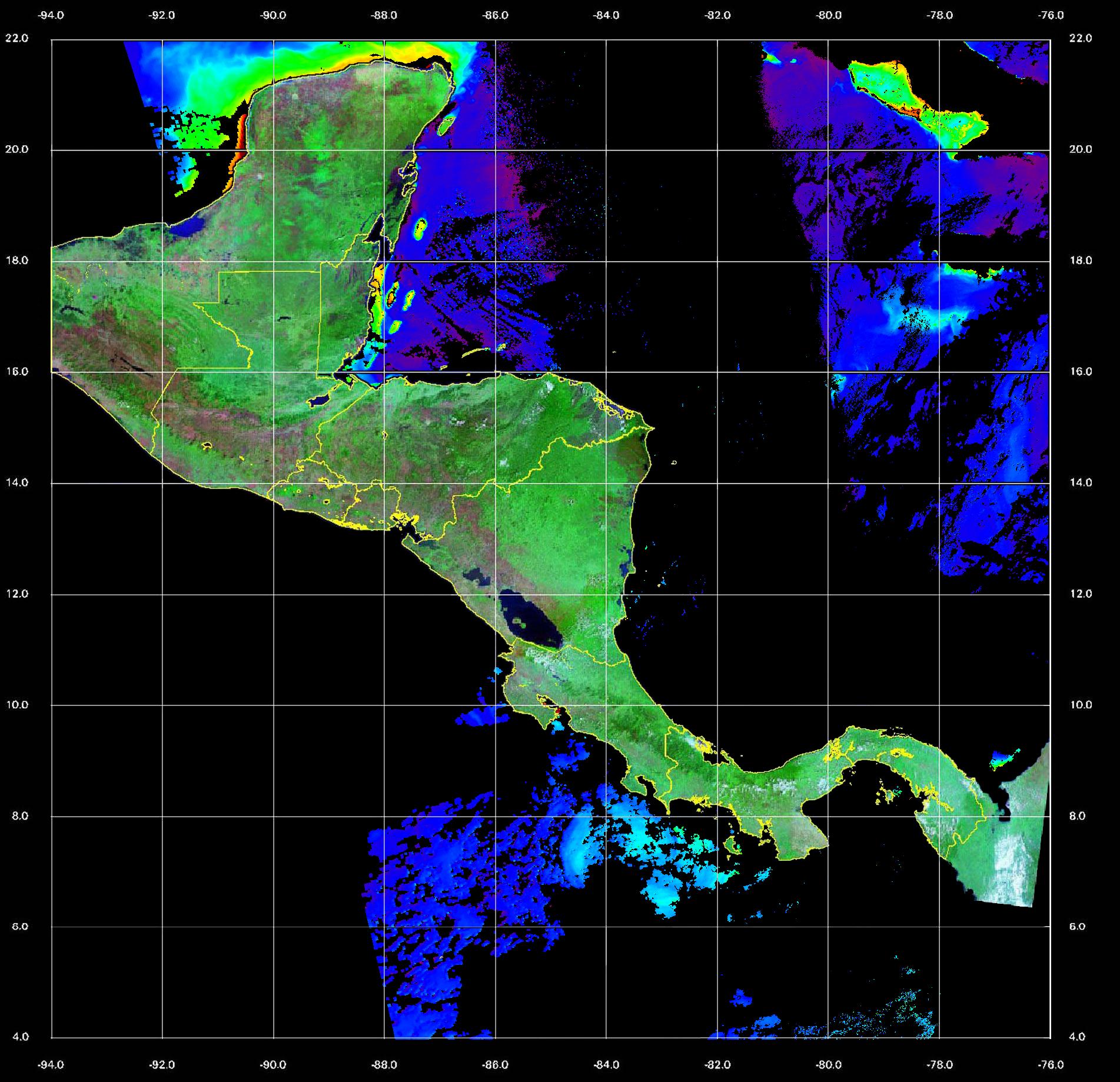Select Coiba island southwest of Panama
The height and width of the screenshot is (1082, 1120).
tap(732, 847)
